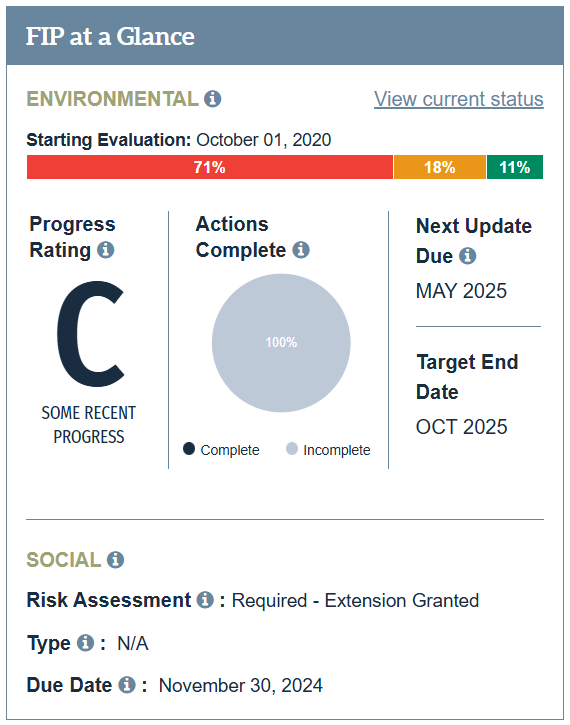Click the FIP at a Glance header
Image resolution: width=570 pixels, height=725 pixels.
point(110,36)
